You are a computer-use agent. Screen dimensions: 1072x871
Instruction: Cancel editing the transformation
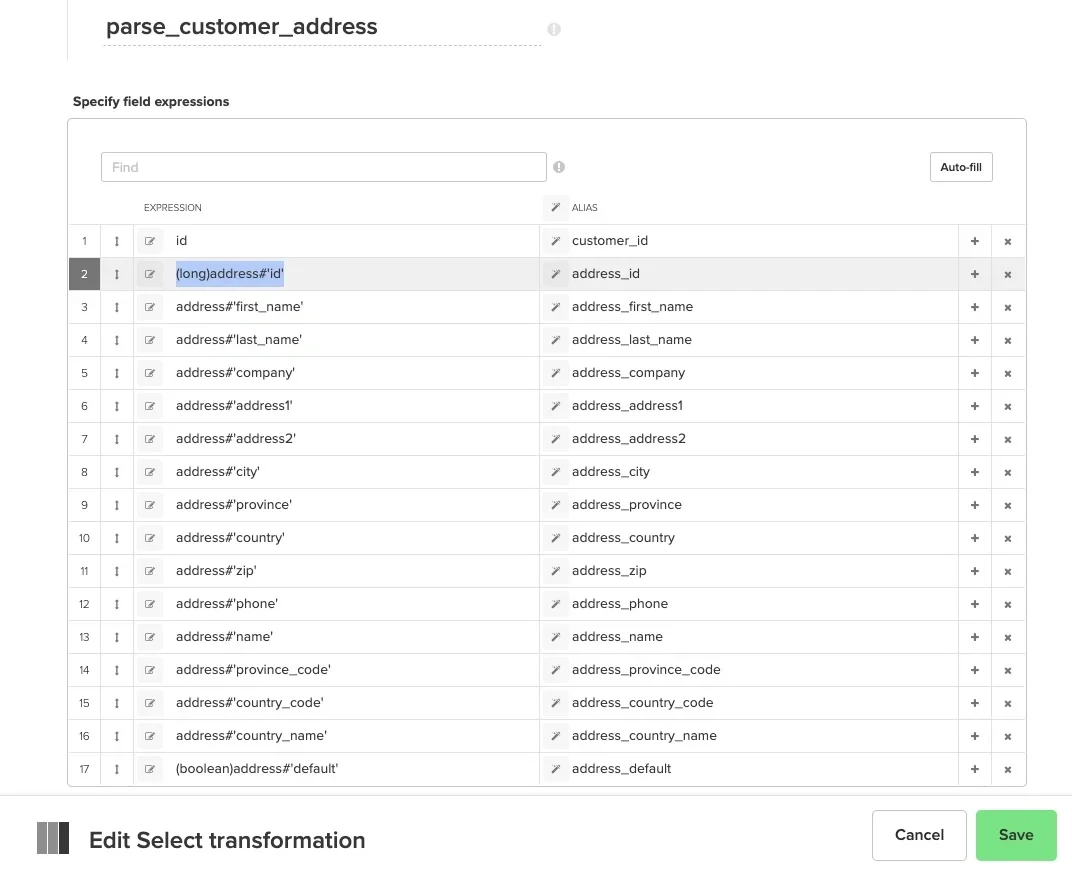(918, 834)
